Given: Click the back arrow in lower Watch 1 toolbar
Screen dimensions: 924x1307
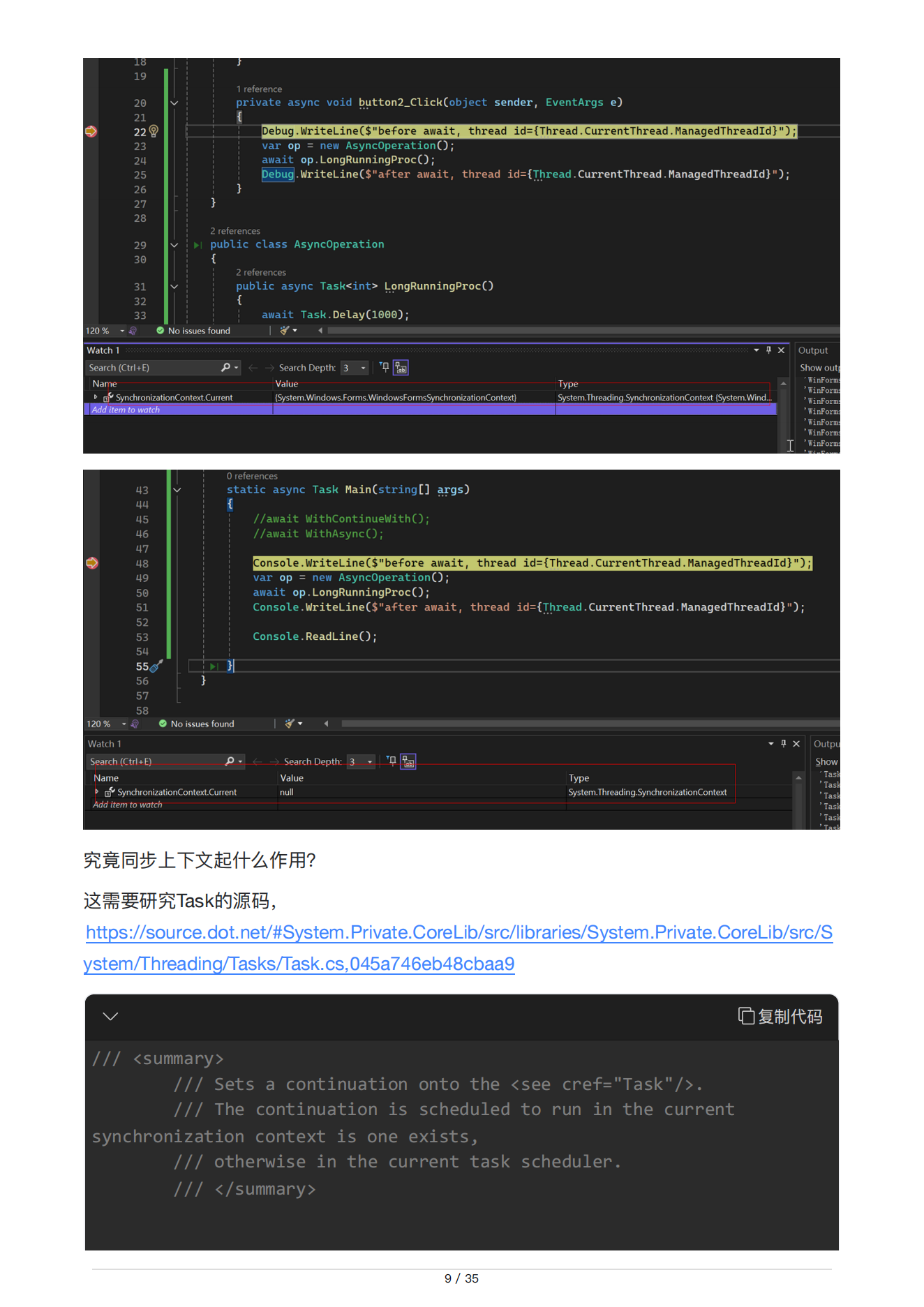Looking at the screenshot, I should pyautogui.click(x=257, y=761).
